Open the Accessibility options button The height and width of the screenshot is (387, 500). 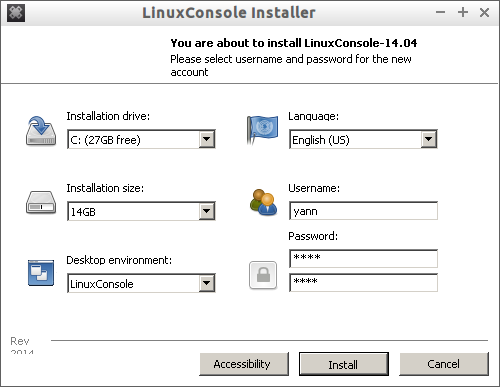[244, 364]
